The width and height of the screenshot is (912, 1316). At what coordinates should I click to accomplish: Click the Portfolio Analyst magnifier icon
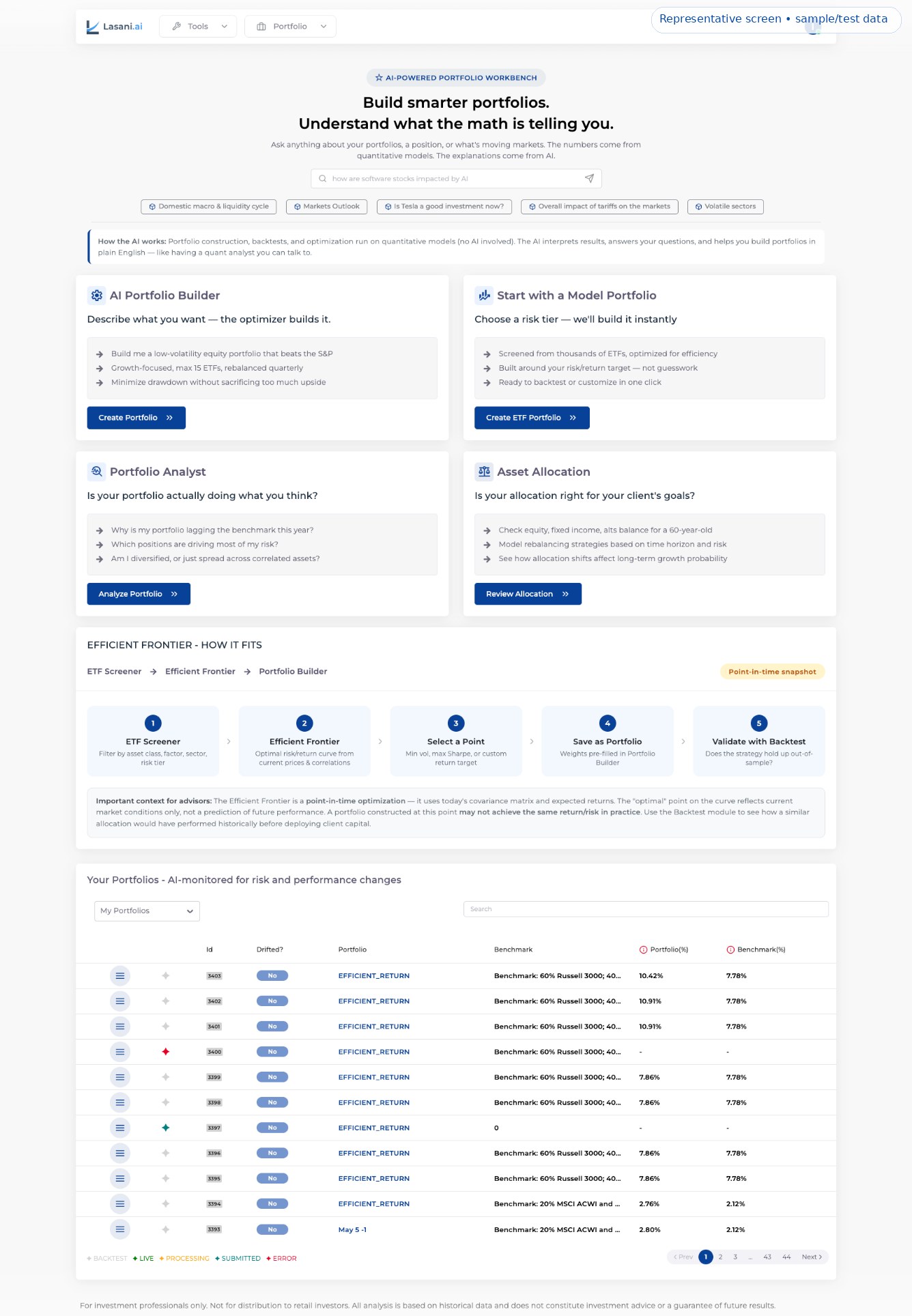(x=96, y=472)
